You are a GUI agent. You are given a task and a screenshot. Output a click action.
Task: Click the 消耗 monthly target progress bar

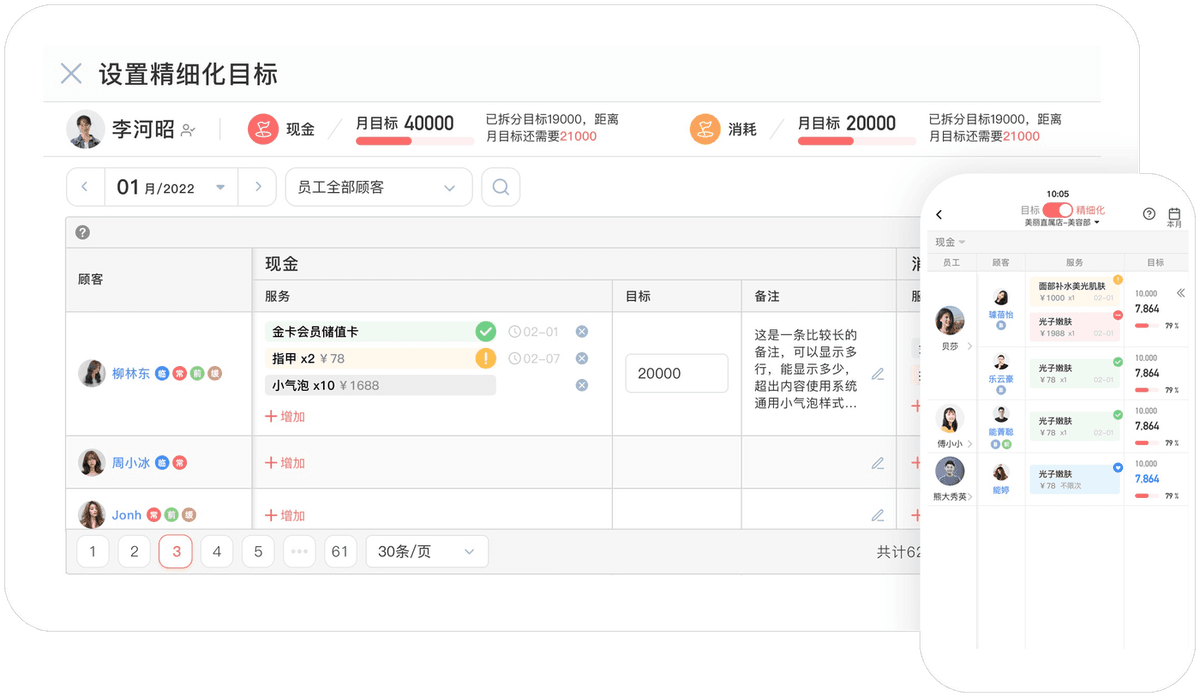[857, 141]
